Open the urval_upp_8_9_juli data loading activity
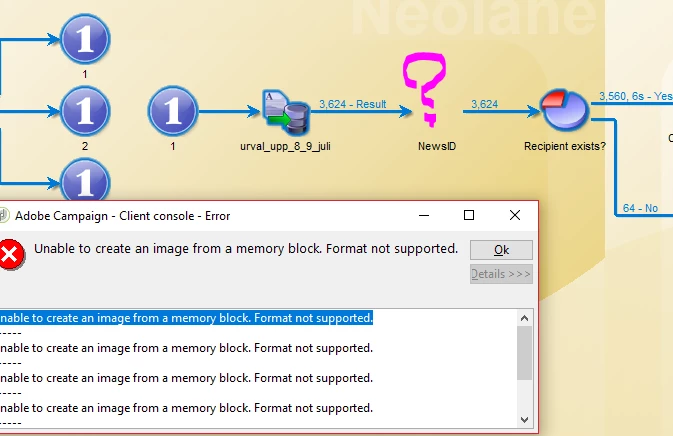Screen dimensions: 673x436 pos(286,112)
